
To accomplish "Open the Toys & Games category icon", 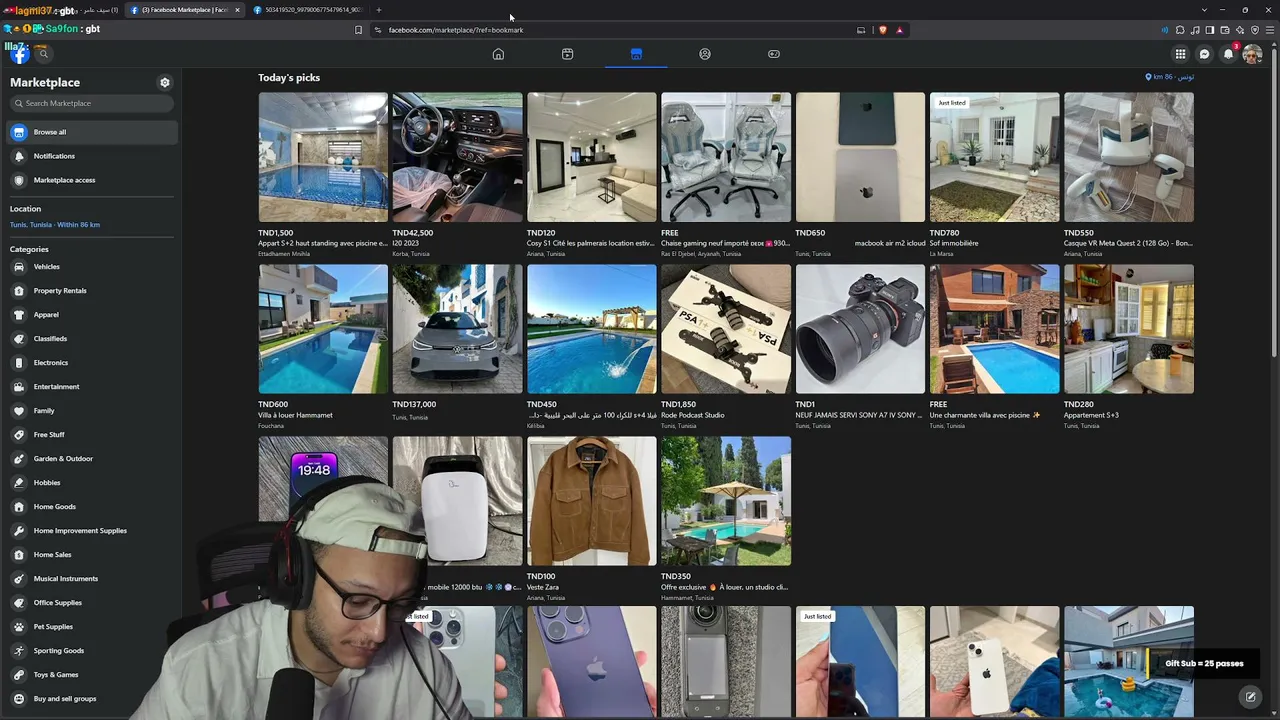I will [18, 675].
